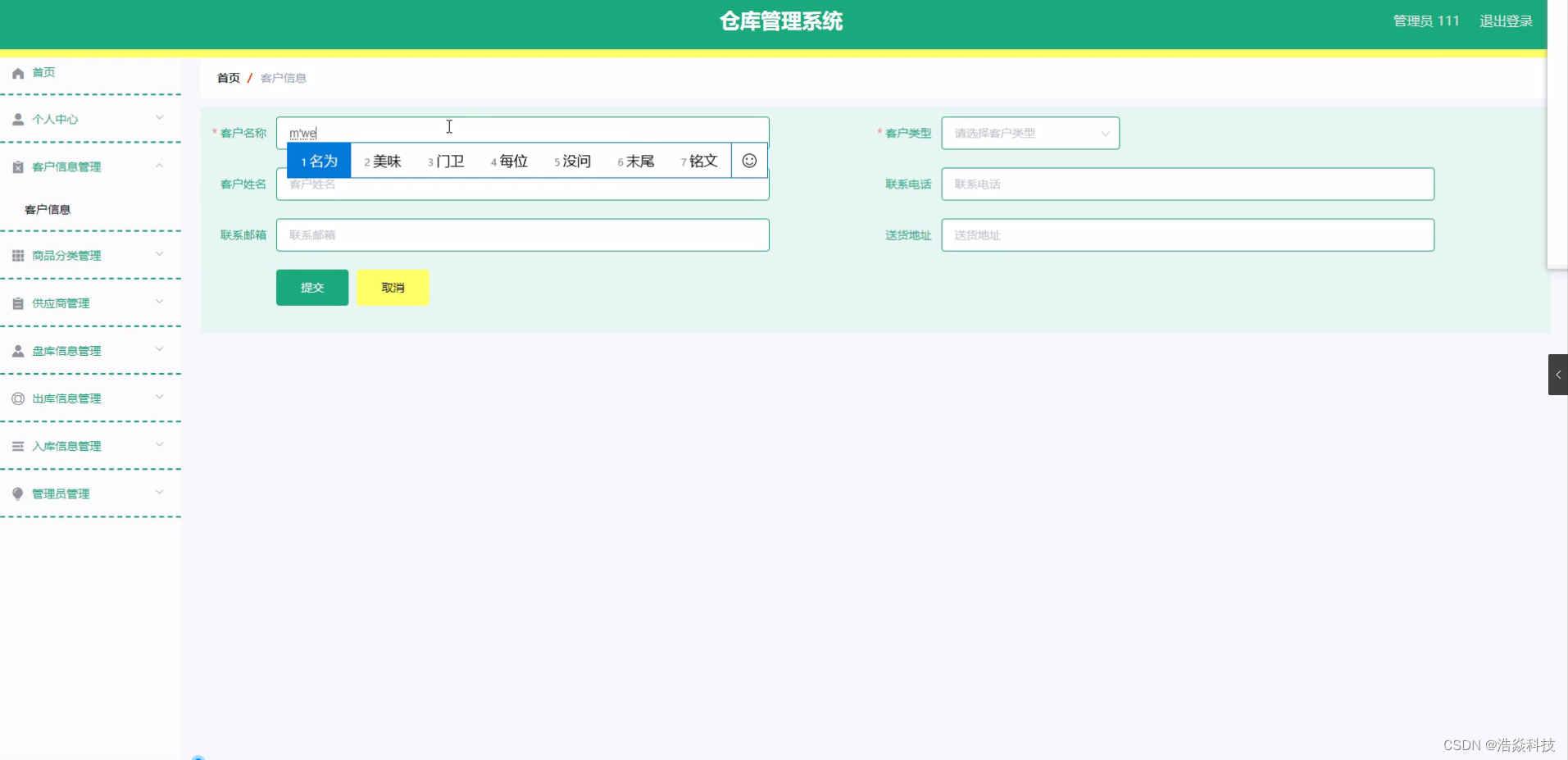Open the 客户信息 submenu item
The image size is (1568, 760).
point(47,209)
